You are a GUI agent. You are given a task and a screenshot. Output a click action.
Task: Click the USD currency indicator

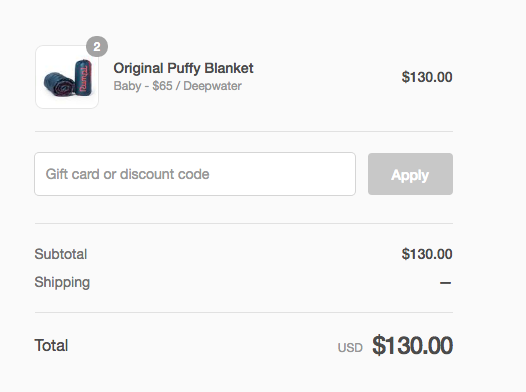click(x=350, y=348)
